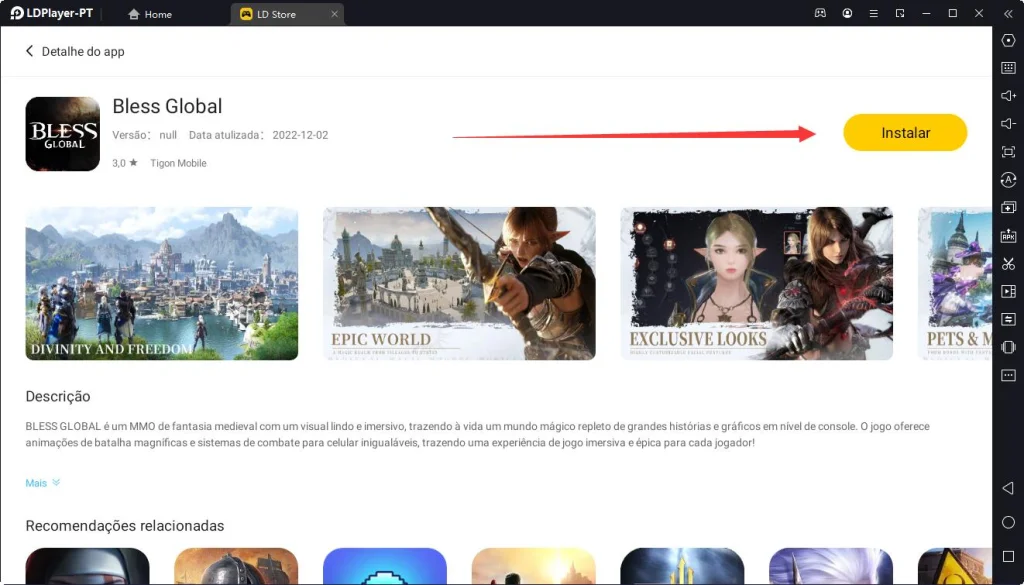
Task: Open the user account icon in the title bar
Action: pos(847,13)
